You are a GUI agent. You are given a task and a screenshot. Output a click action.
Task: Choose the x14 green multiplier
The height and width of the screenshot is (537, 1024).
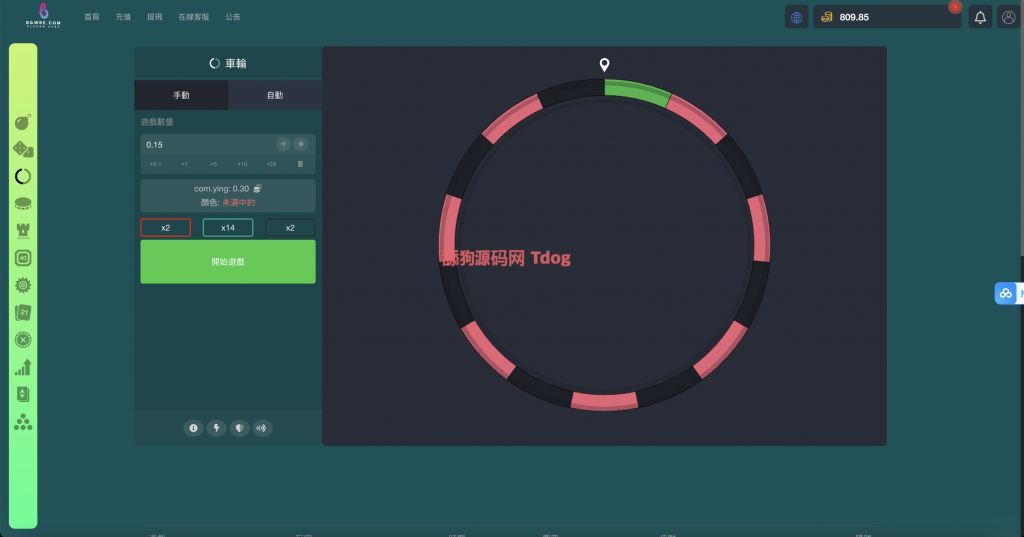pyautogui.click(x=228, y=228)
